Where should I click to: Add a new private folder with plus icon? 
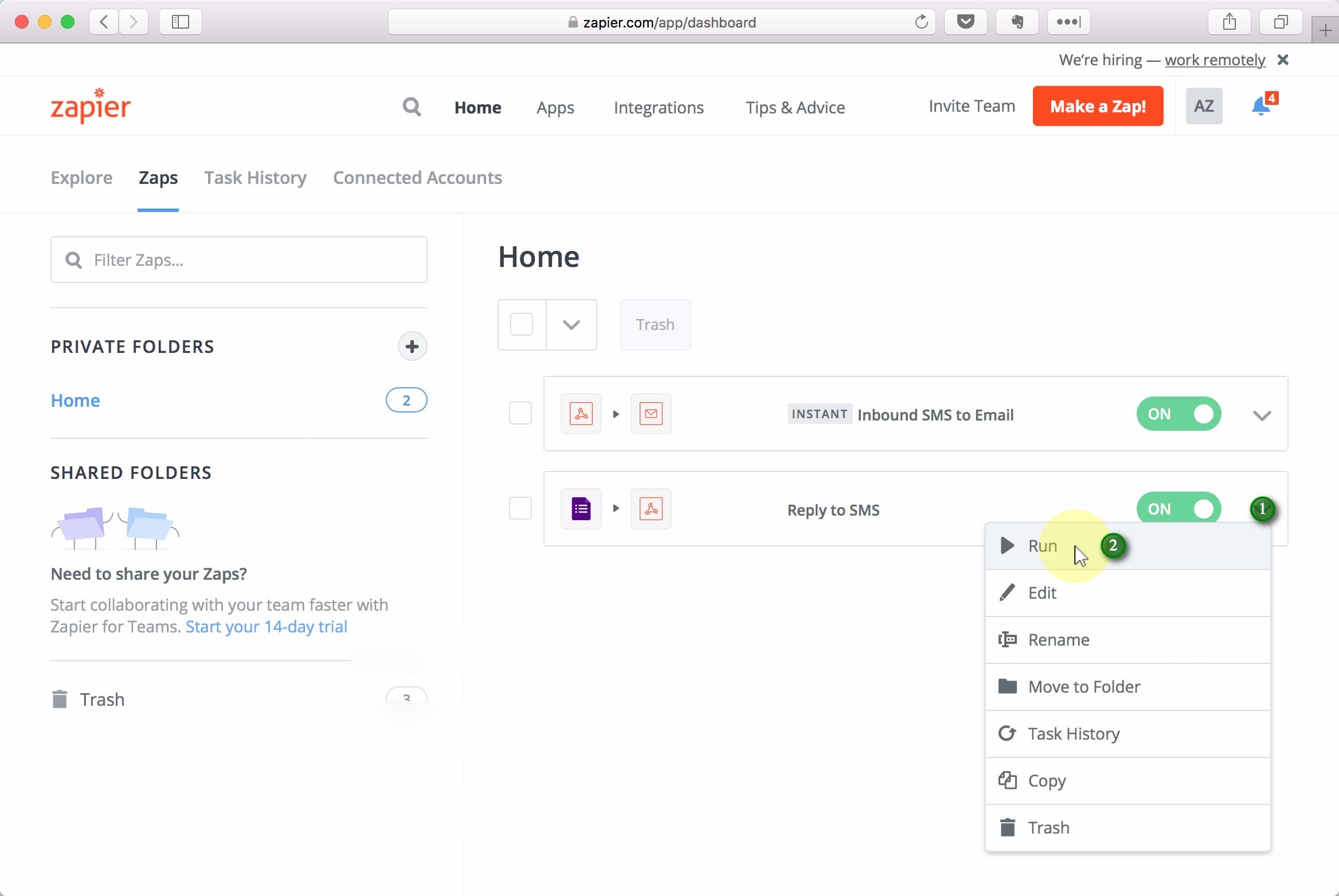click(x=412, y=346)
